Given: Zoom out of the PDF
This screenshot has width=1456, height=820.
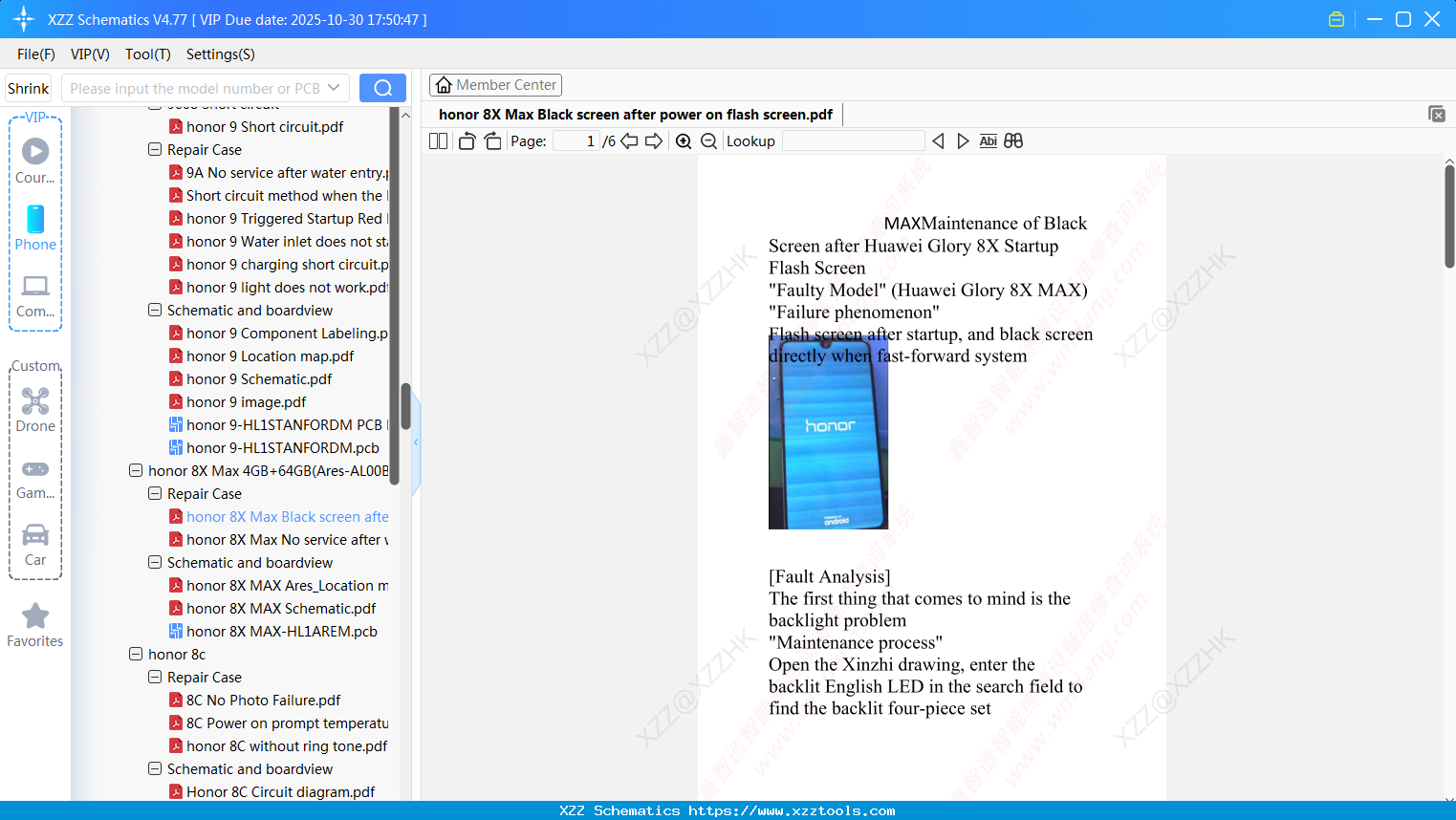Looking at the screenshot, I should 708,141.
